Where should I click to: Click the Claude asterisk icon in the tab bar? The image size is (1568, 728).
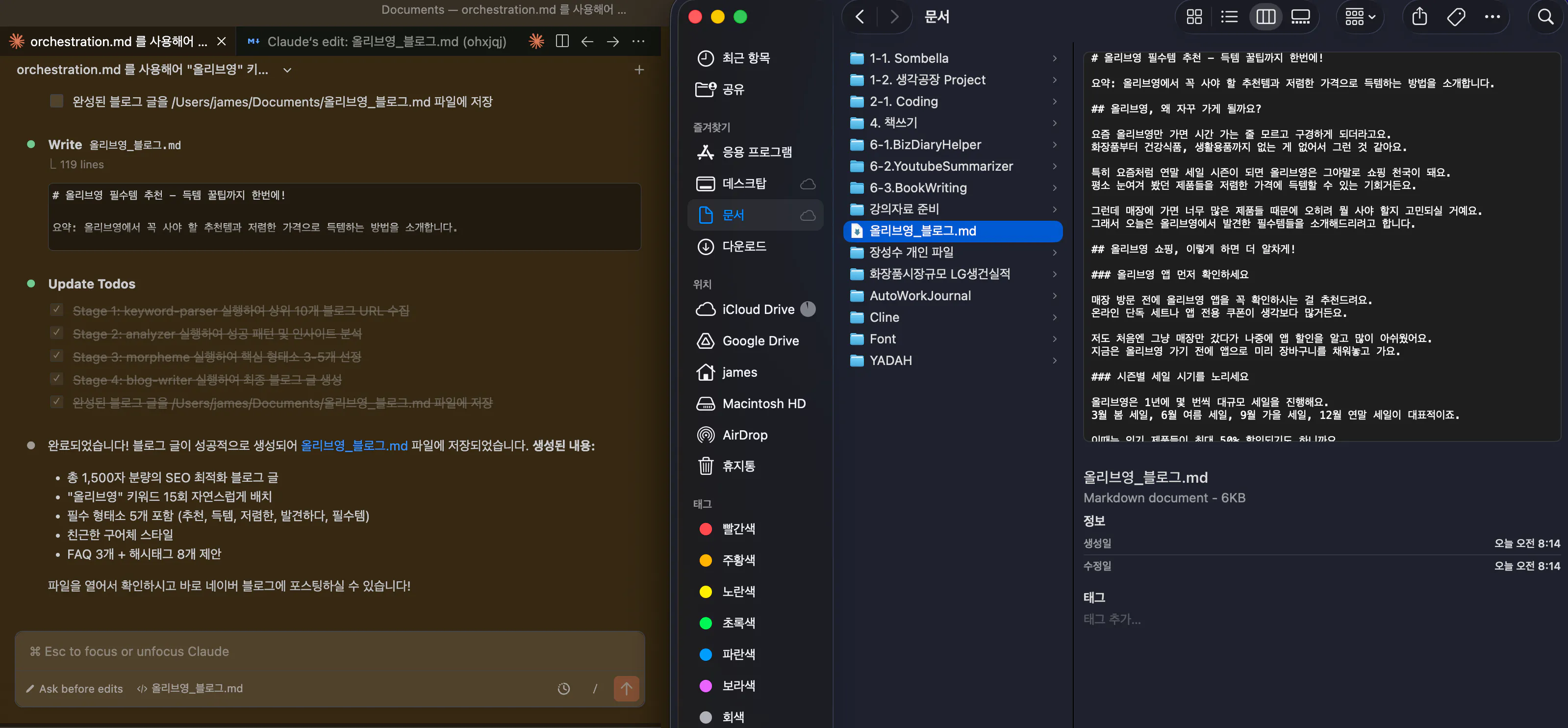(535, 41)
